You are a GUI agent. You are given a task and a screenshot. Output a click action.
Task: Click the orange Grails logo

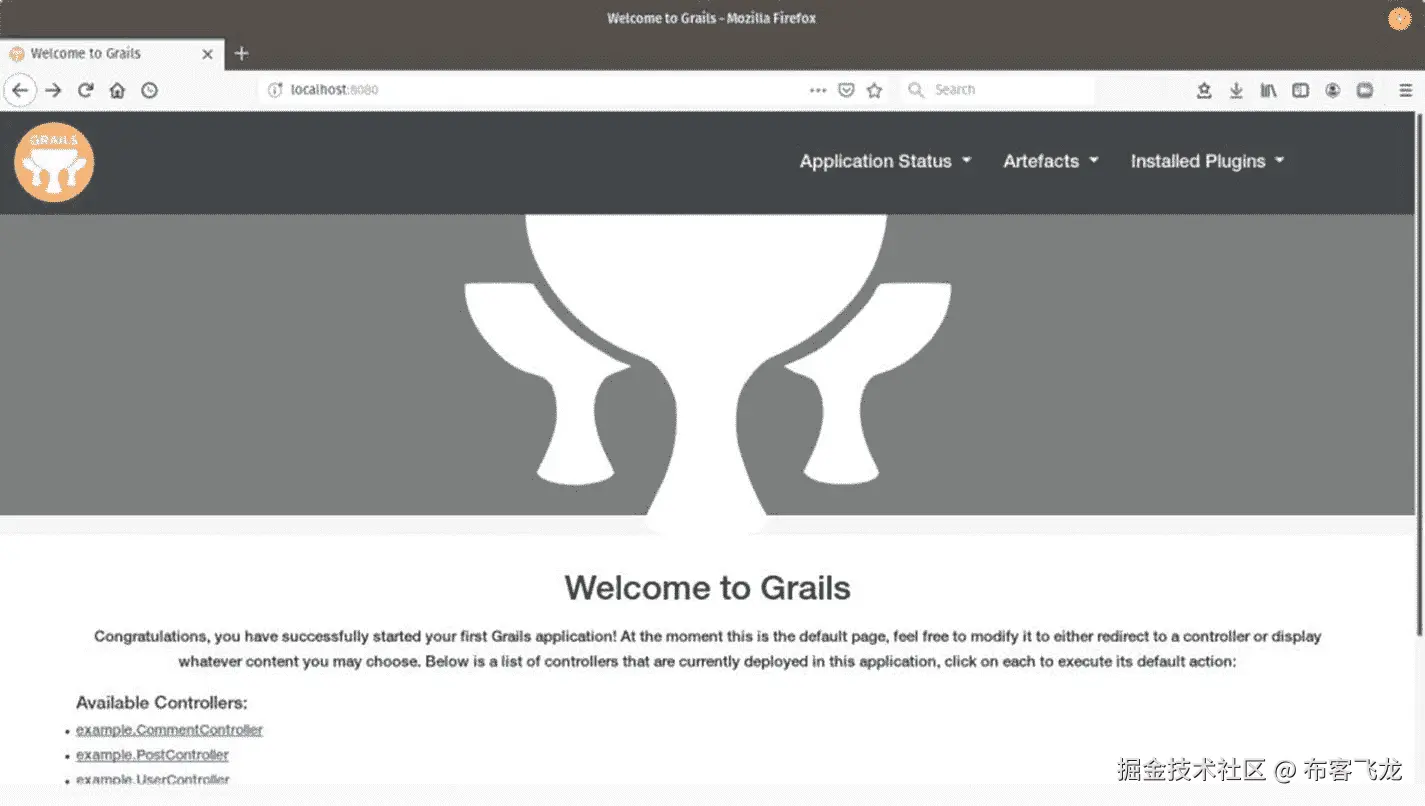pos(54,162)
